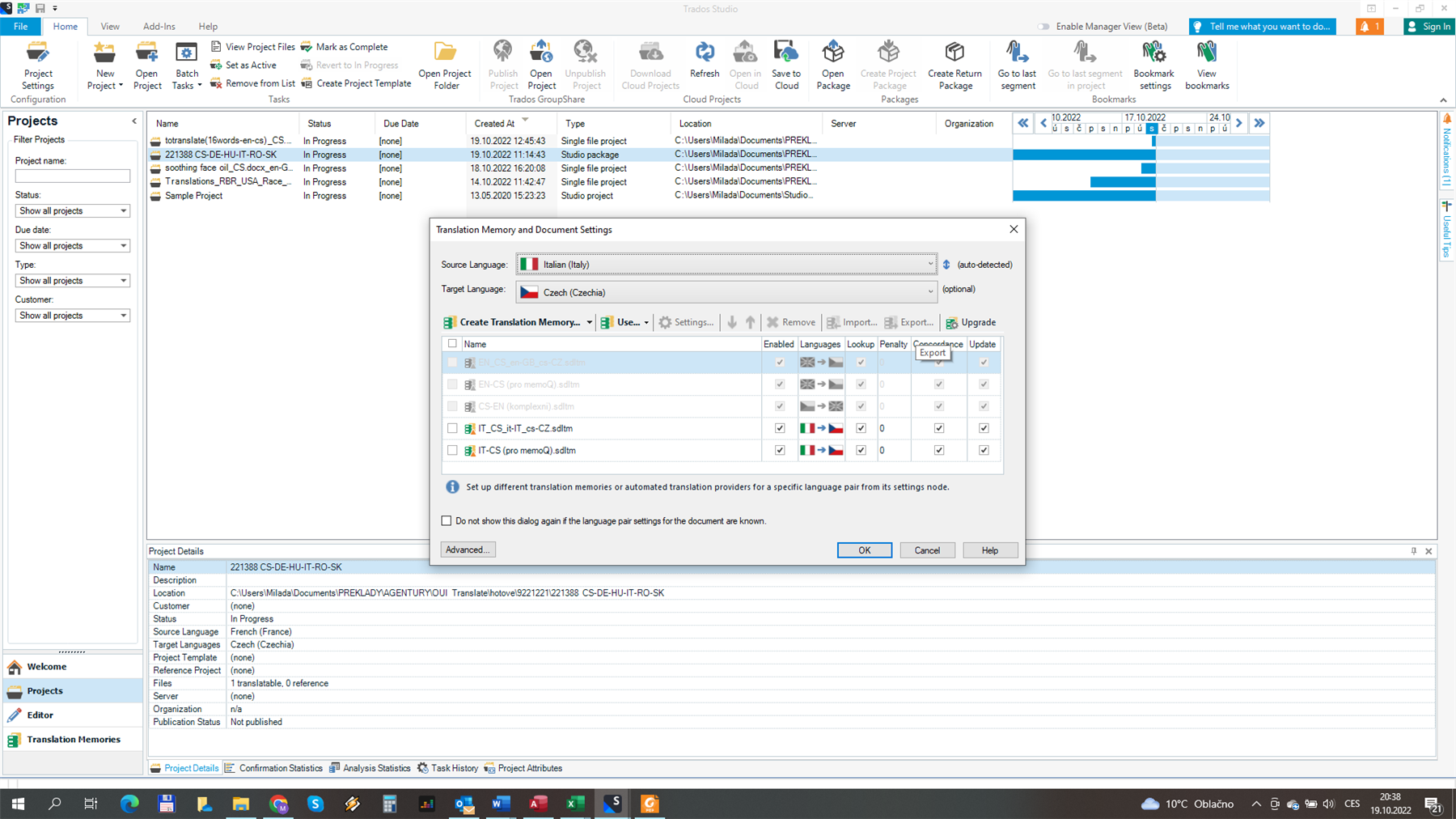1456x819 pixels.
Task: Click the Sign In button
Action: point(1428,27)
